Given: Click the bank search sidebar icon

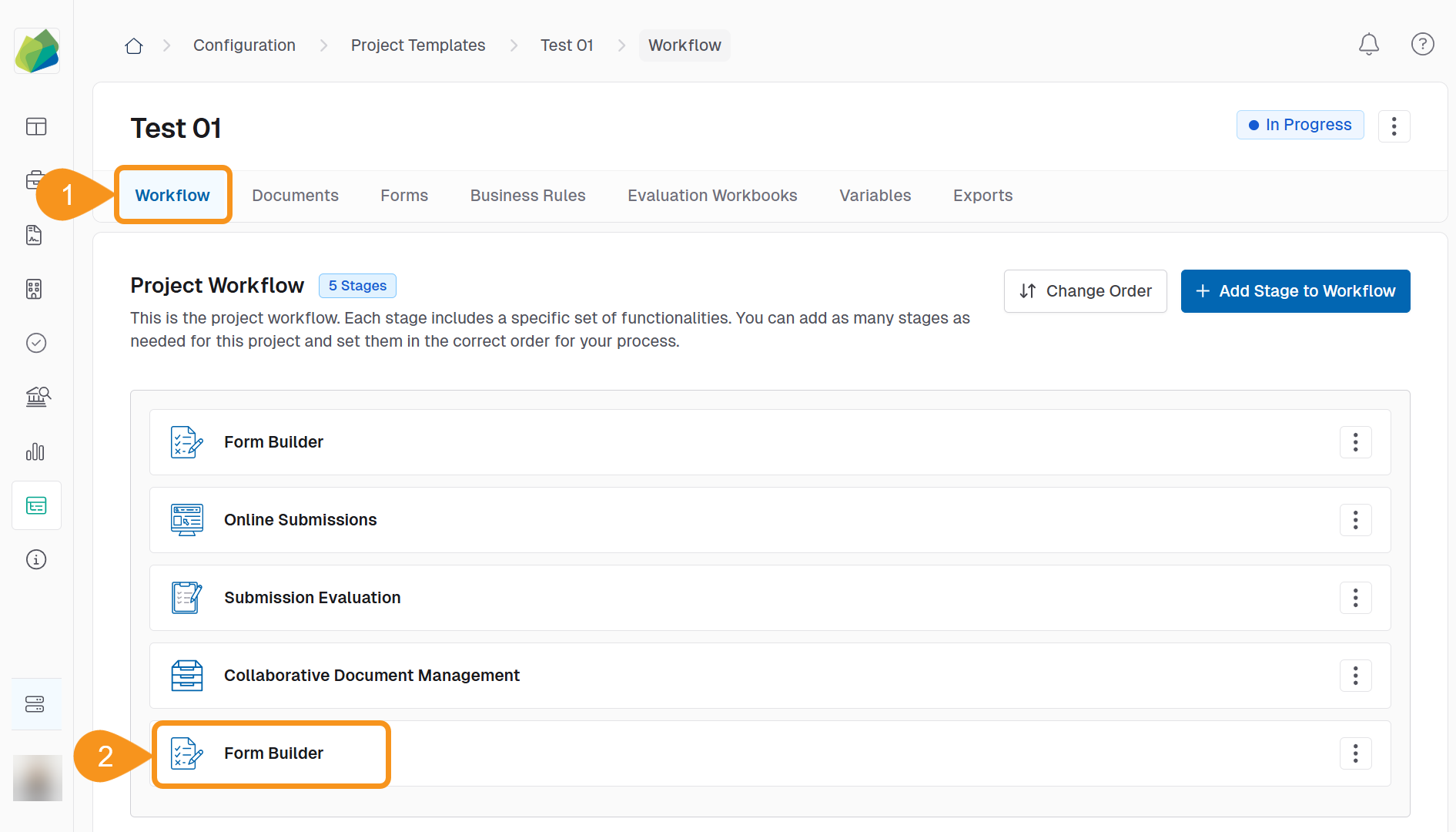Looking at the screenshot, I should click(36, 397).
